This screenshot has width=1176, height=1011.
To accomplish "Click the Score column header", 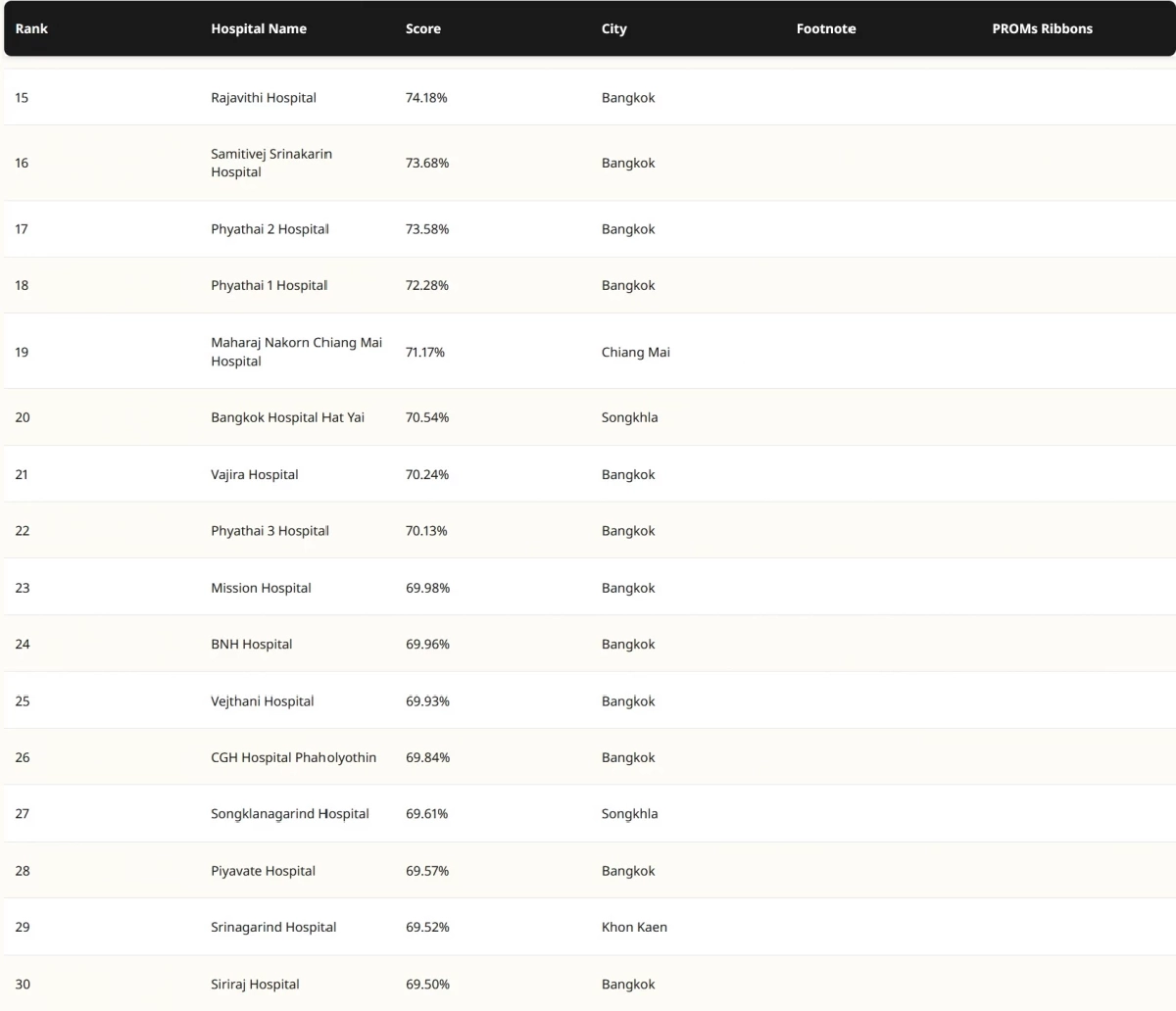I will (423, 28).
